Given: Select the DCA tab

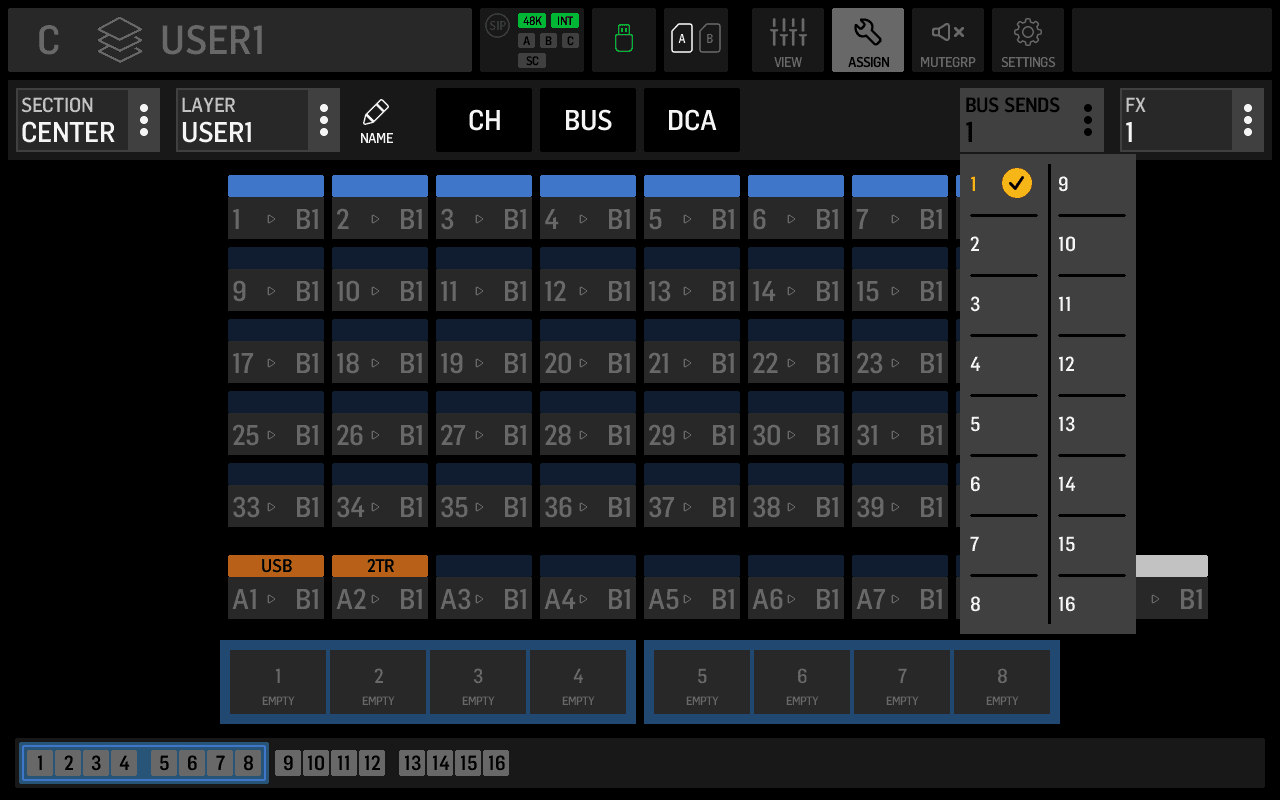Looking at the screenshot, I should pyautogui.click(x=692, y=120).
